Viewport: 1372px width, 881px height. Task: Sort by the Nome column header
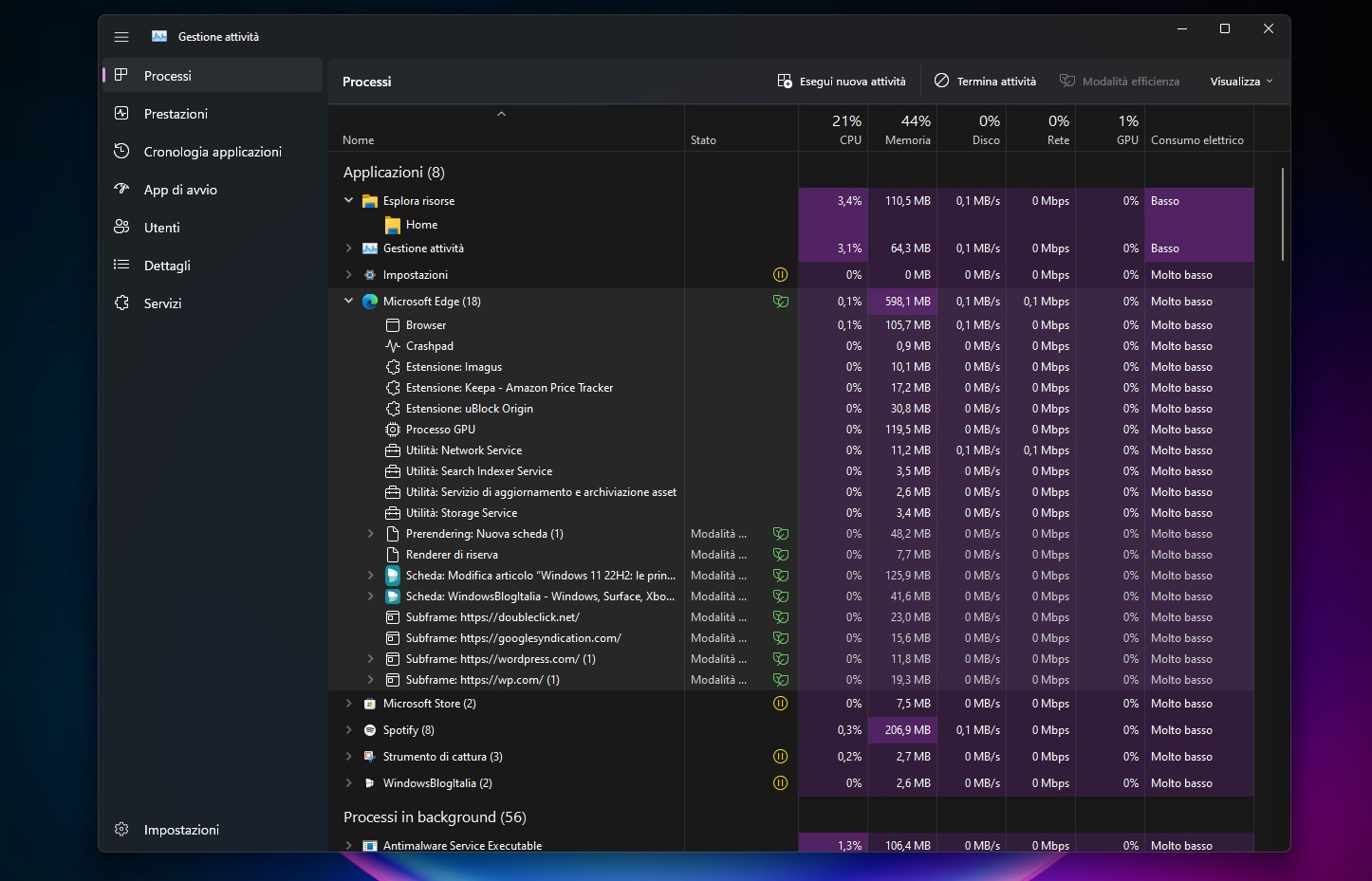tap(507, 129)
